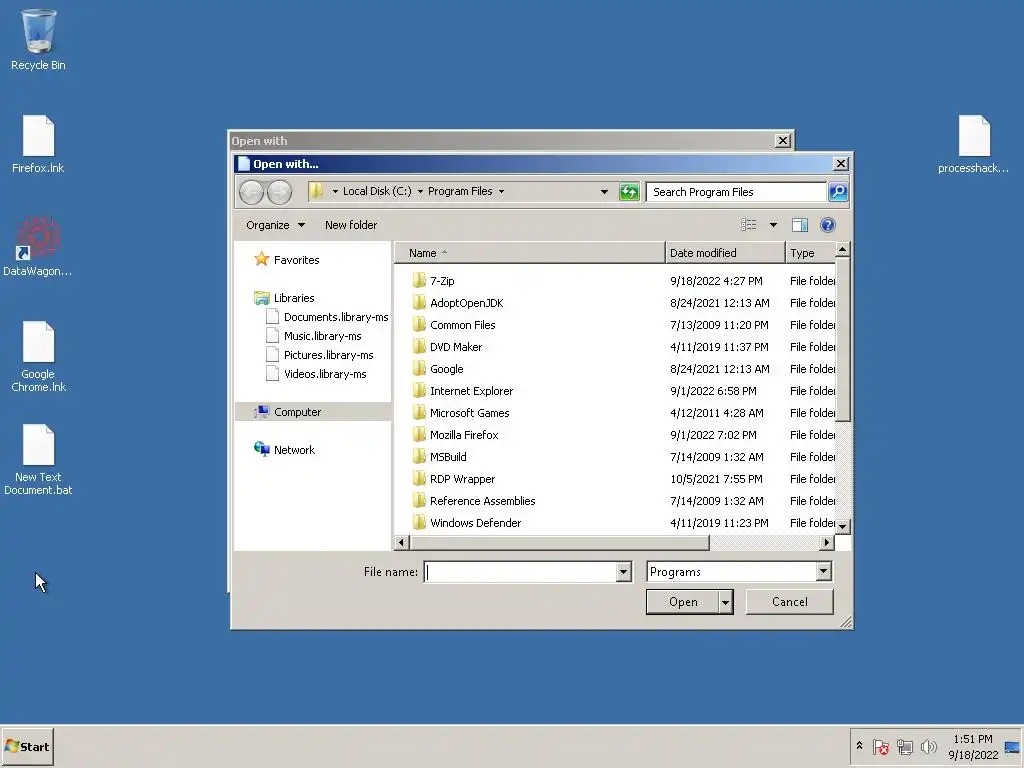Select Computer in navigation pane

tap(297, 412)
